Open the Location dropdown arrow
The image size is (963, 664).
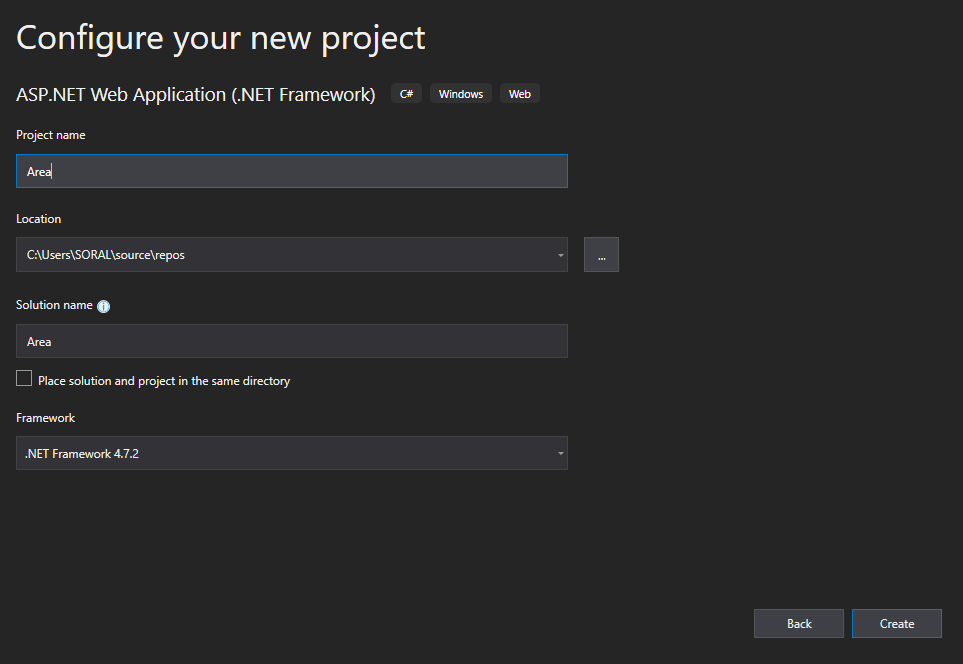pyautogui.click(x=560, y=255)
